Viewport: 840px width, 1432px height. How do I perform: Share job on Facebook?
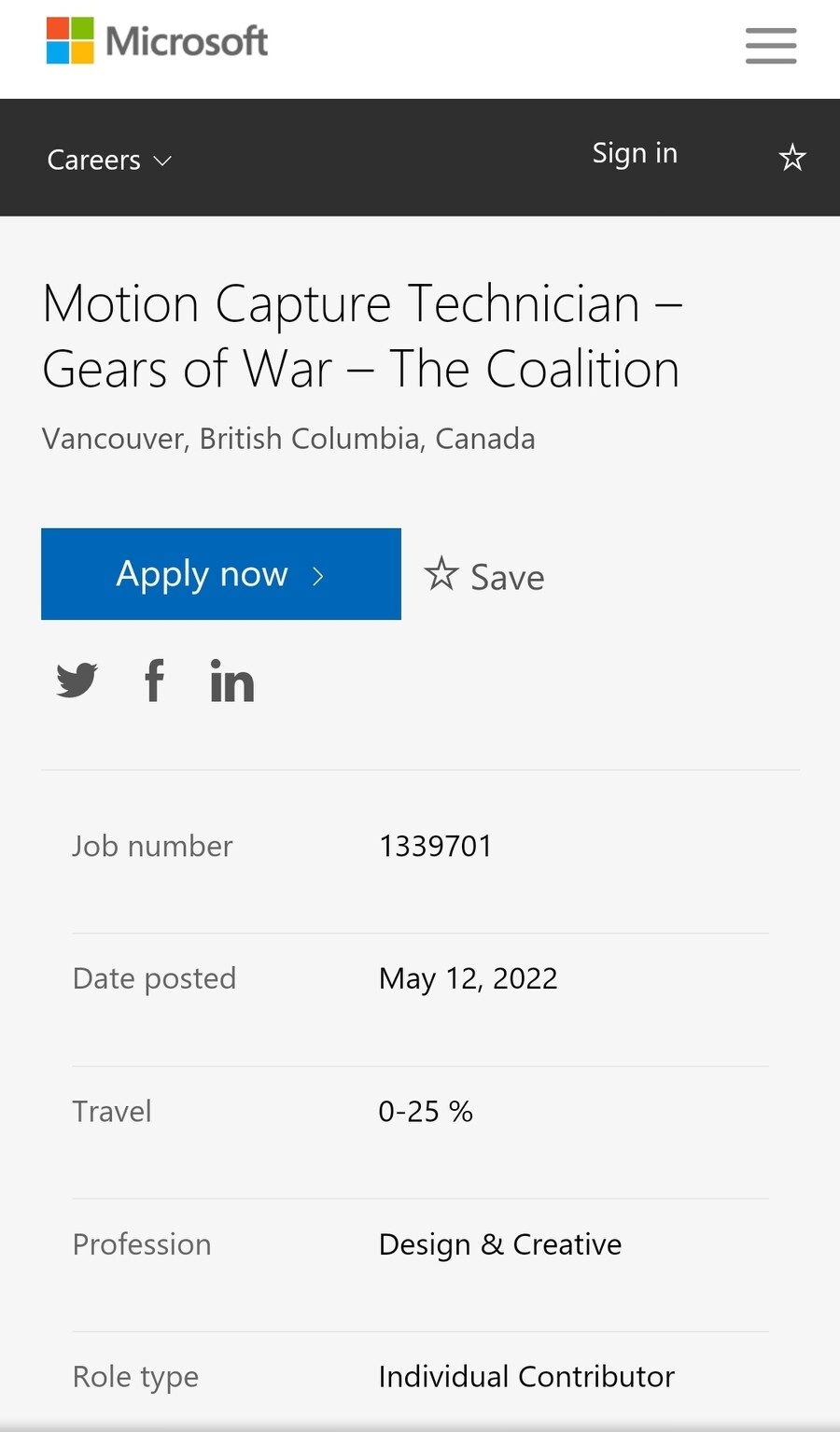(x=155, y=680)
